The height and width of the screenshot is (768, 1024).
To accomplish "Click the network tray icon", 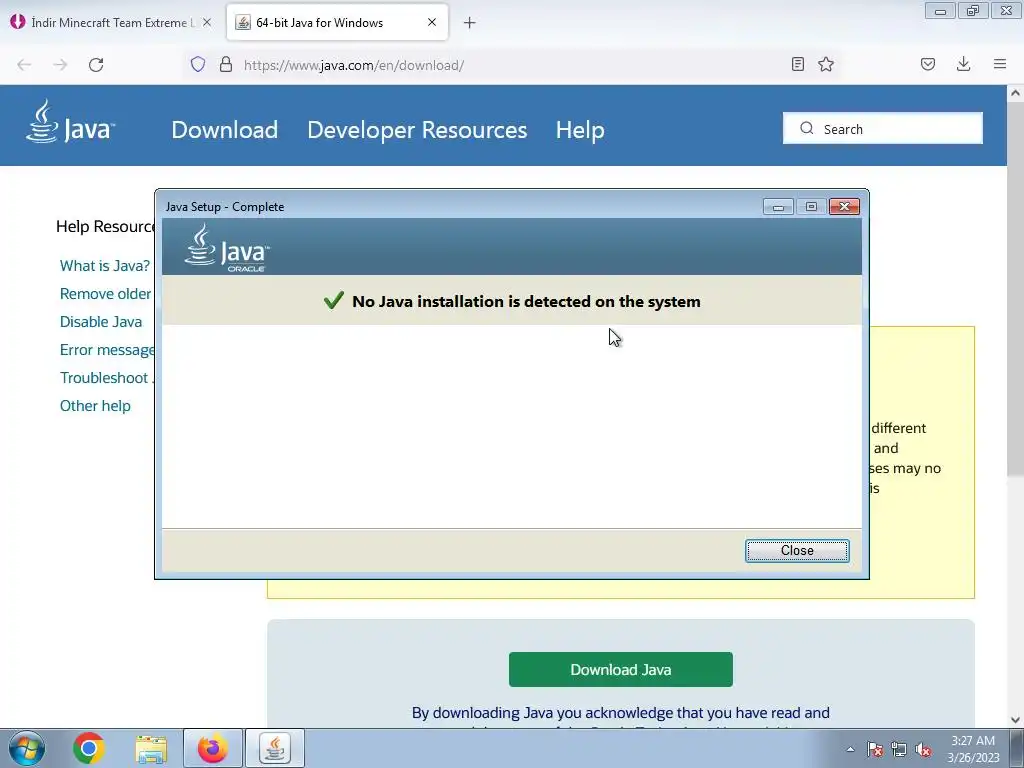I will point(899,749).
